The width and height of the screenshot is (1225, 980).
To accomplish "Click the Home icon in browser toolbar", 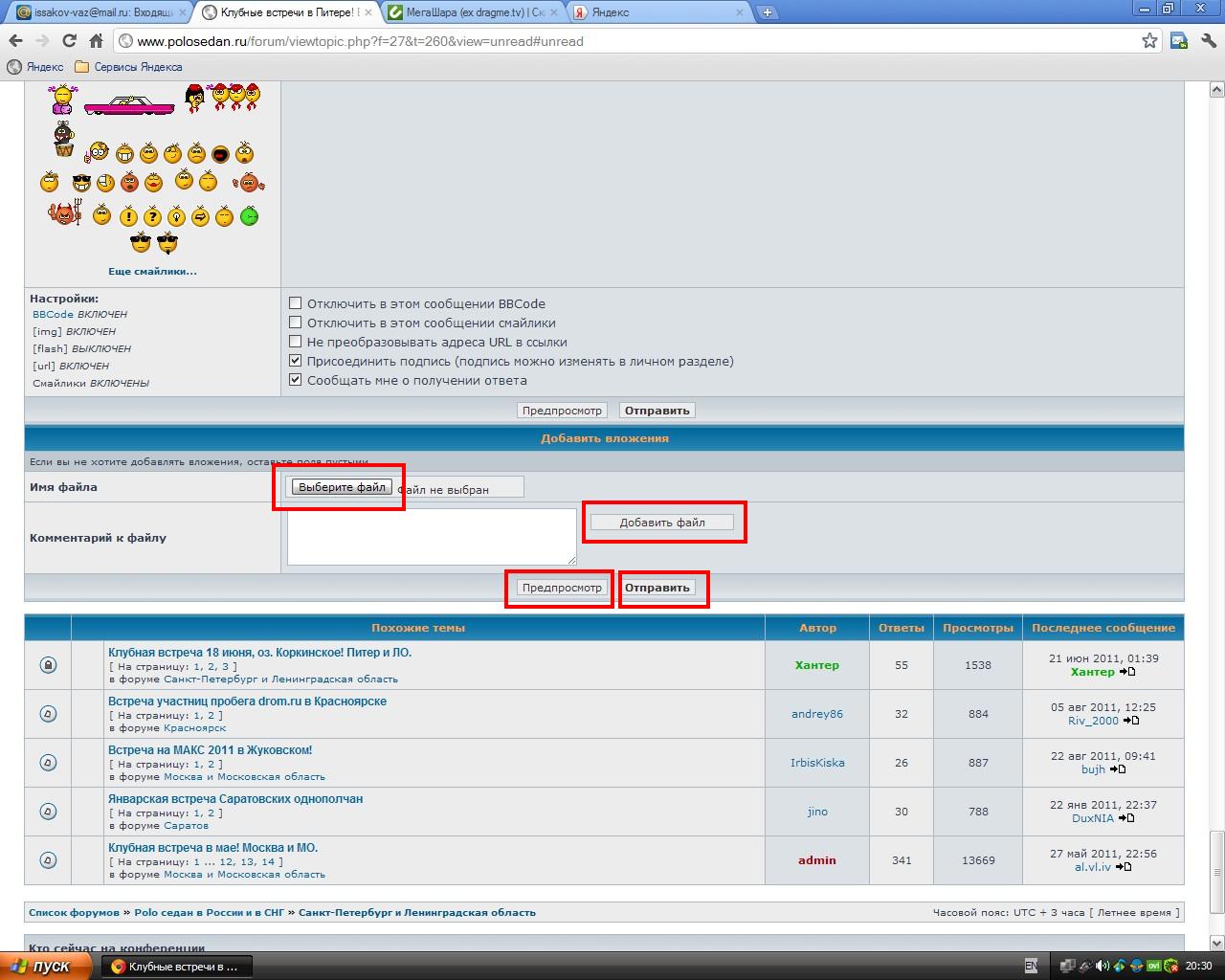I will [x=96, y=41].
